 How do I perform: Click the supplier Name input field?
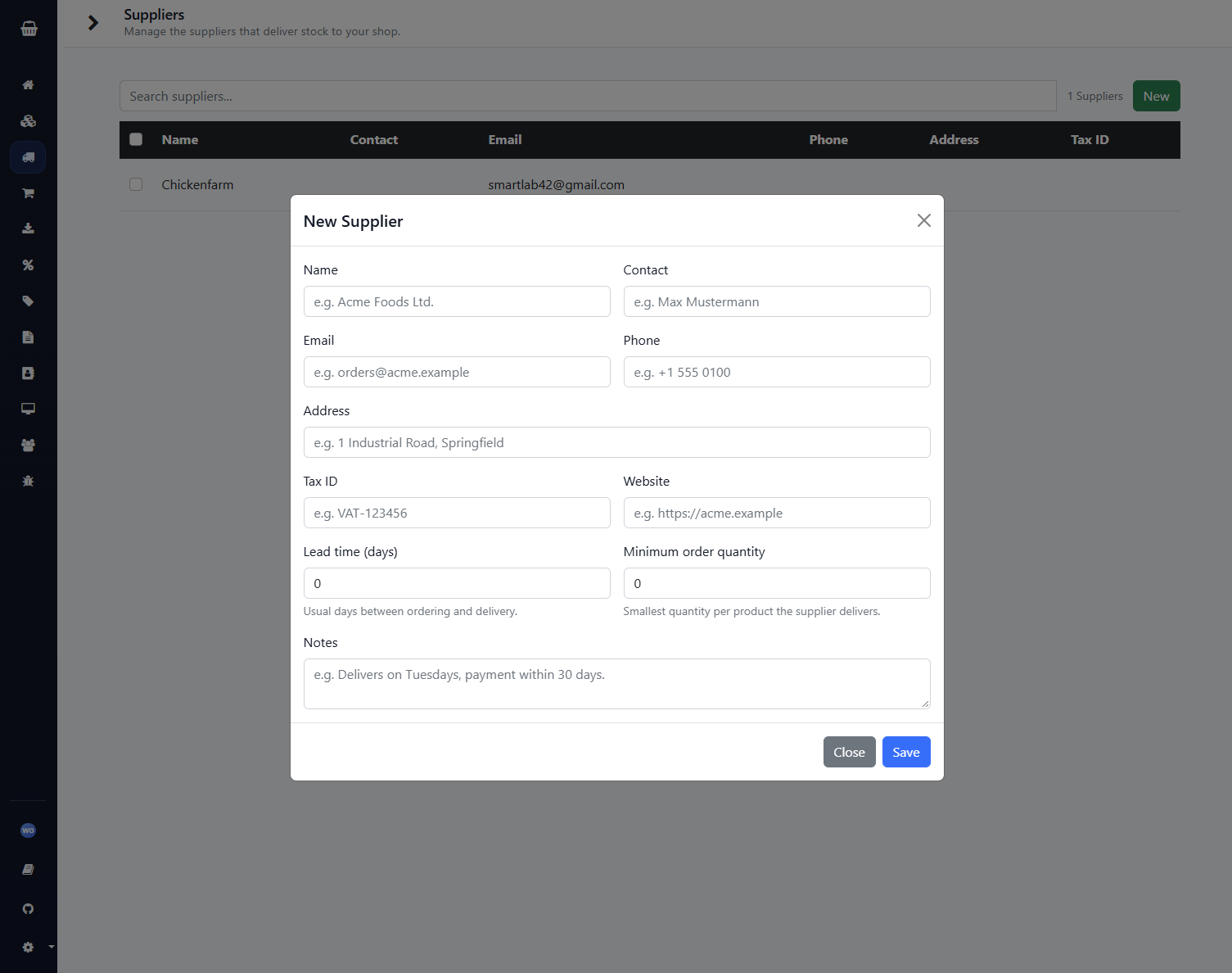tap(457, 301)
